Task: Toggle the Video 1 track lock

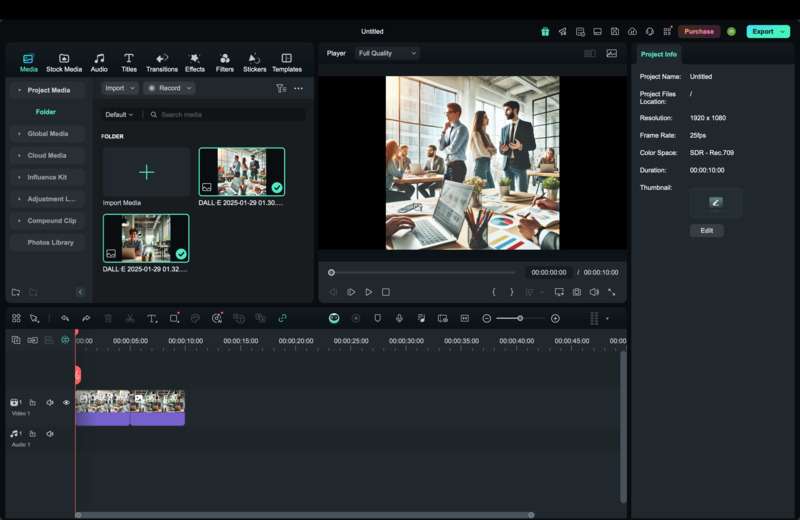Action: [x=33, y=403]
